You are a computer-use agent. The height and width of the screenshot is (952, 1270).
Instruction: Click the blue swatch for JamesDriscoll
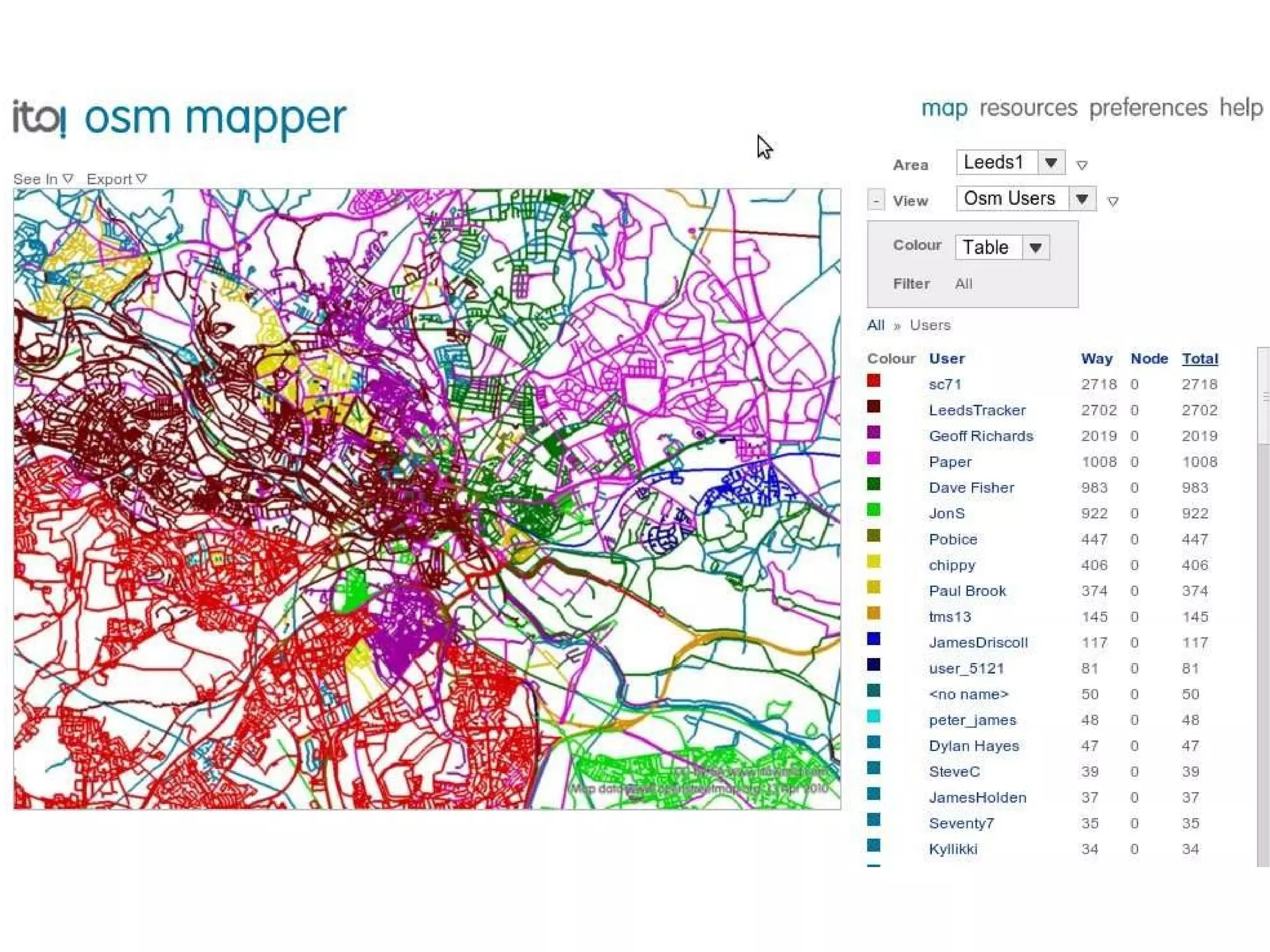(x=874, y=639)
